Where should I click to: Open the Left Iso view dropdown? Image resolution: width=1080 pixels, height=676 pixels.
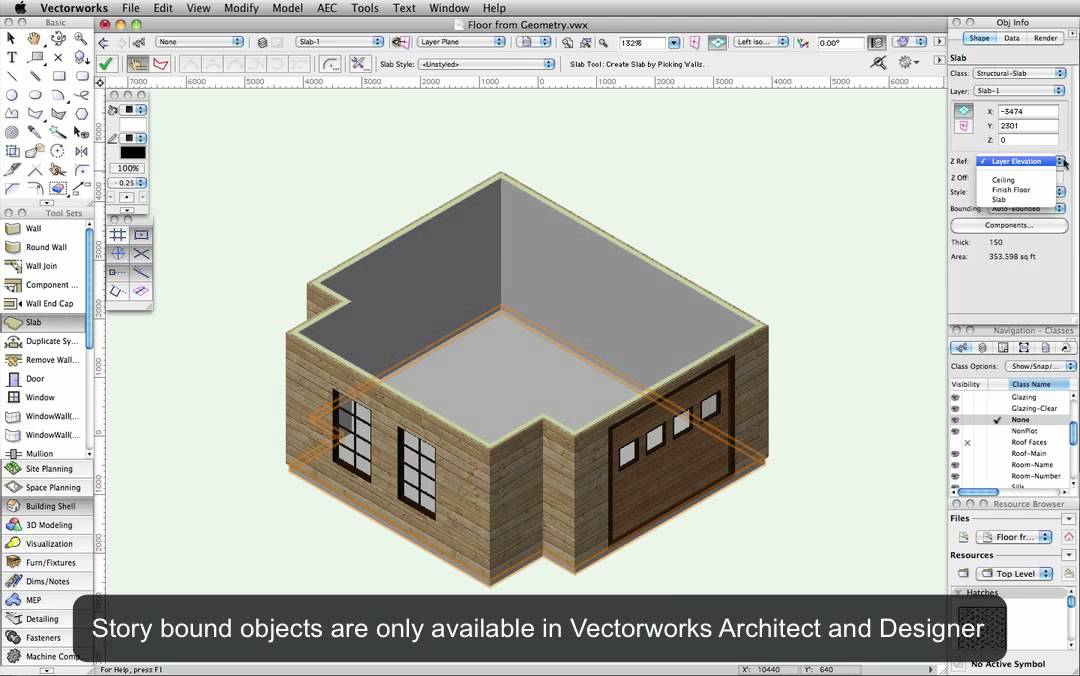760,42
